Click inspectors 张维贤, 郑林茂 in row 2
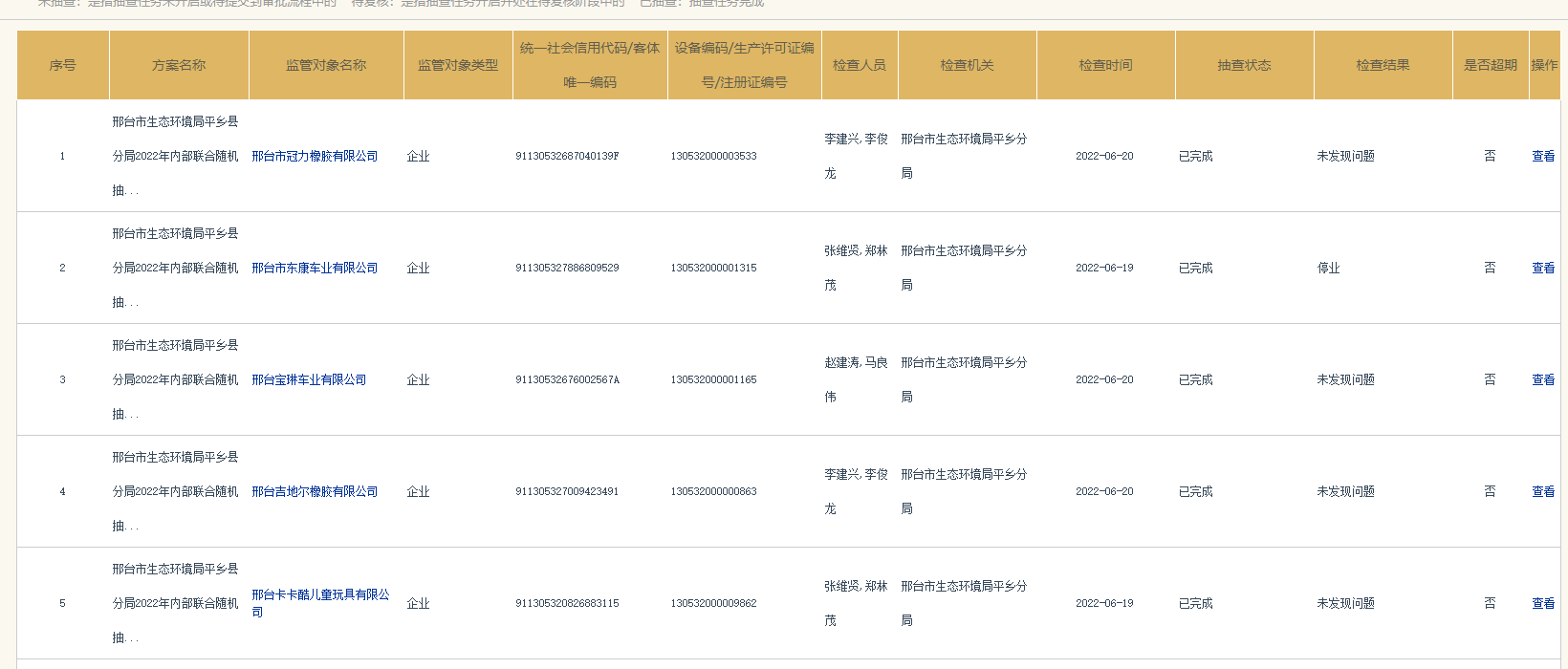The image size is (1568, 669). pyautogui.click(x=857, y=268)
